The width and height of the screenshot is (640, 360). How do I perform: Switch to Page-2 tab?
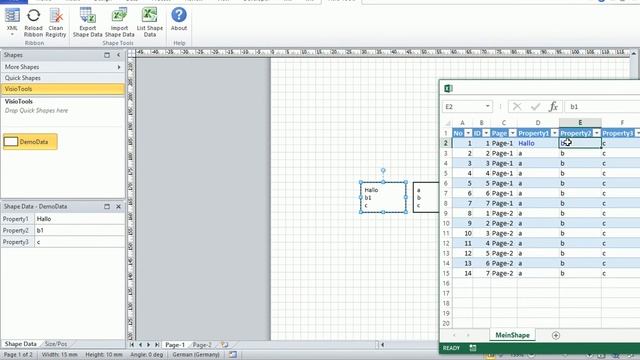click(x=202, y=345)
